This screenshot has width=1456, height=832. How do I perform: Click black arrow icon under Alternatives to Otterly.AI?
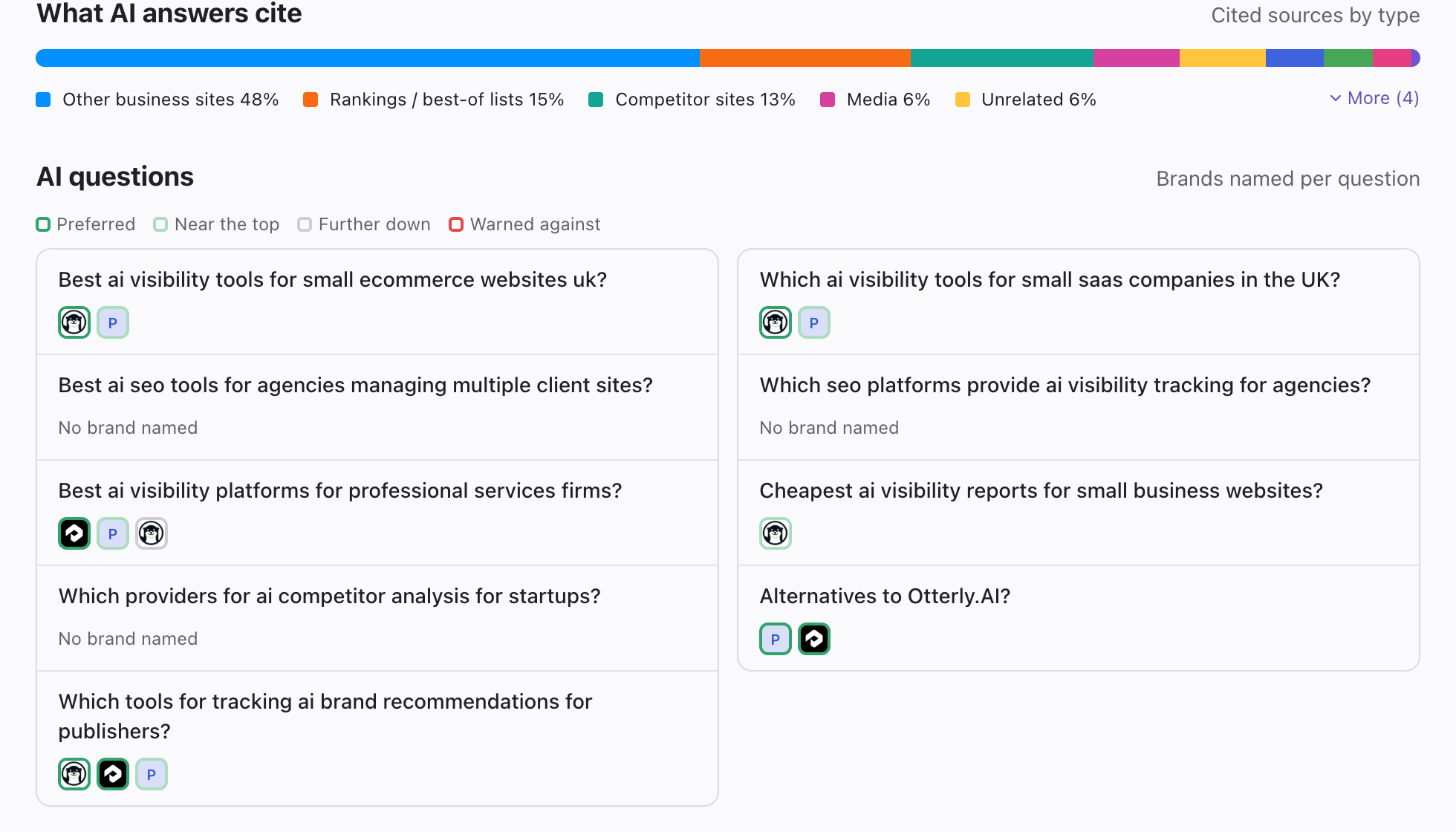pyautogui.click(x=814, y=639)
